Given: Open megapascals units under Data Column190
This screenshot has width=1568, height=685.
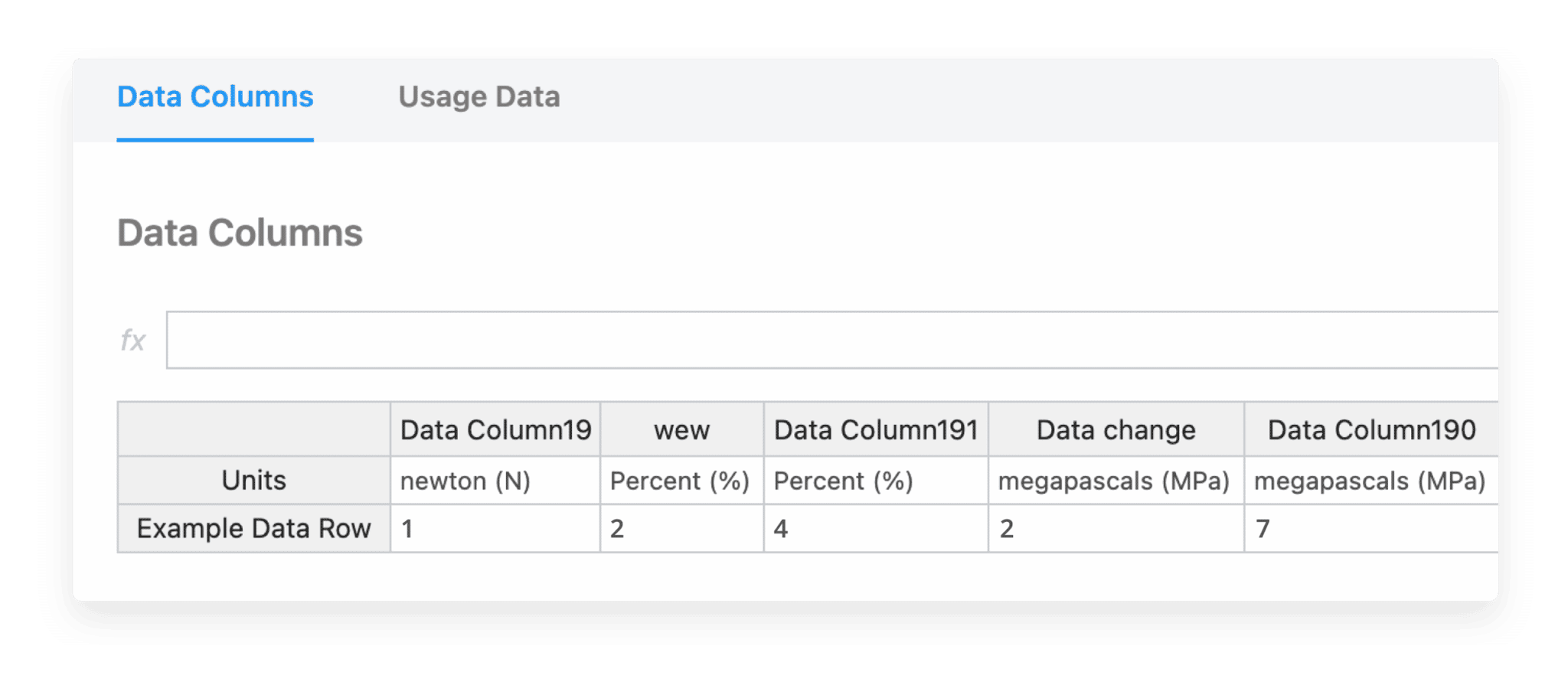Looking at the screenshot, I should pos(1370,481).
